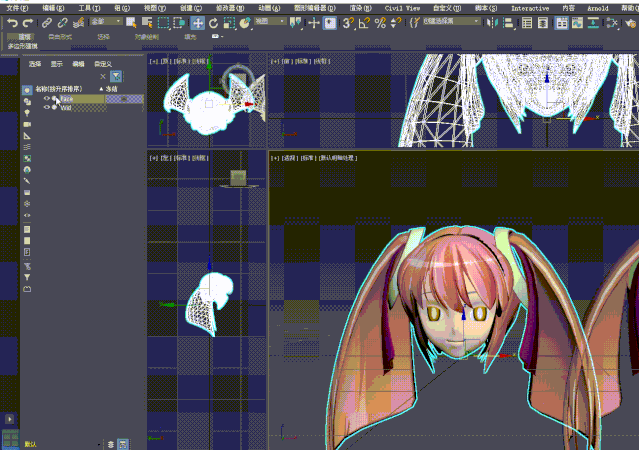Viewport: 639px width, 450px height.
Task: Open the selection filter dropdown
Action: tap(106, 21)
